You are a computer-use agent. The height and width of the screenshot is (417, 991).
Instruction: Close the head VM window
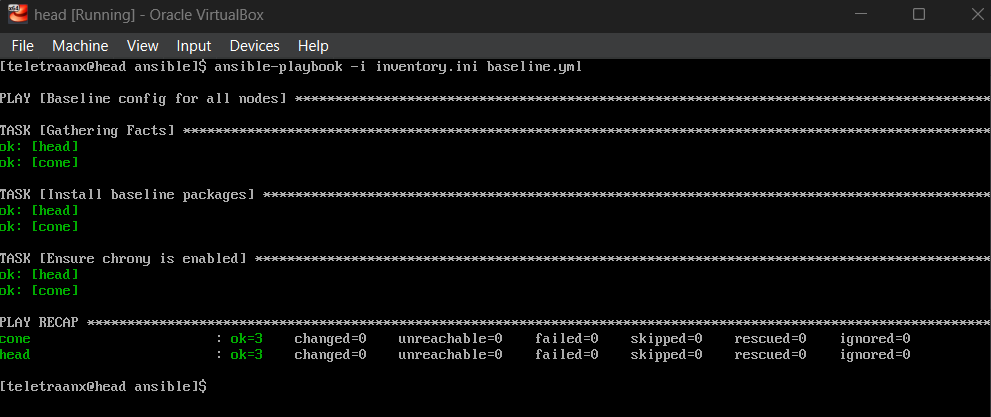968,15
